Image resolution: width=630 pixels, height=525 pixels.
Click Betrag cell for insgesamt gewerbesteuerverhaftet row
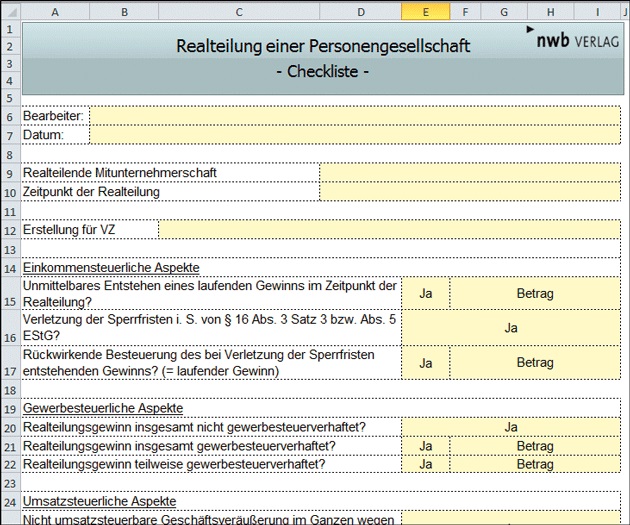pyautogui.click(x=534, y=446)
